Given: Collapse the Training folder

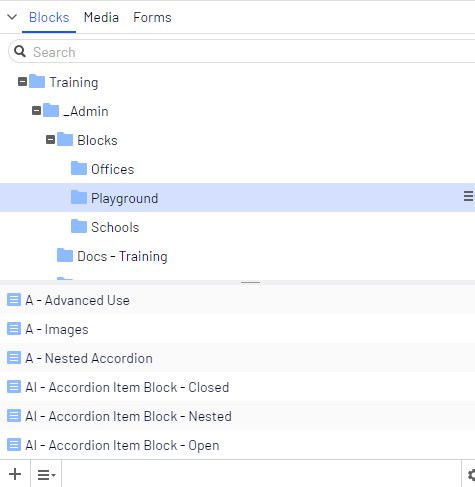Looking at the screenshot, I should (x=22, y=82).
